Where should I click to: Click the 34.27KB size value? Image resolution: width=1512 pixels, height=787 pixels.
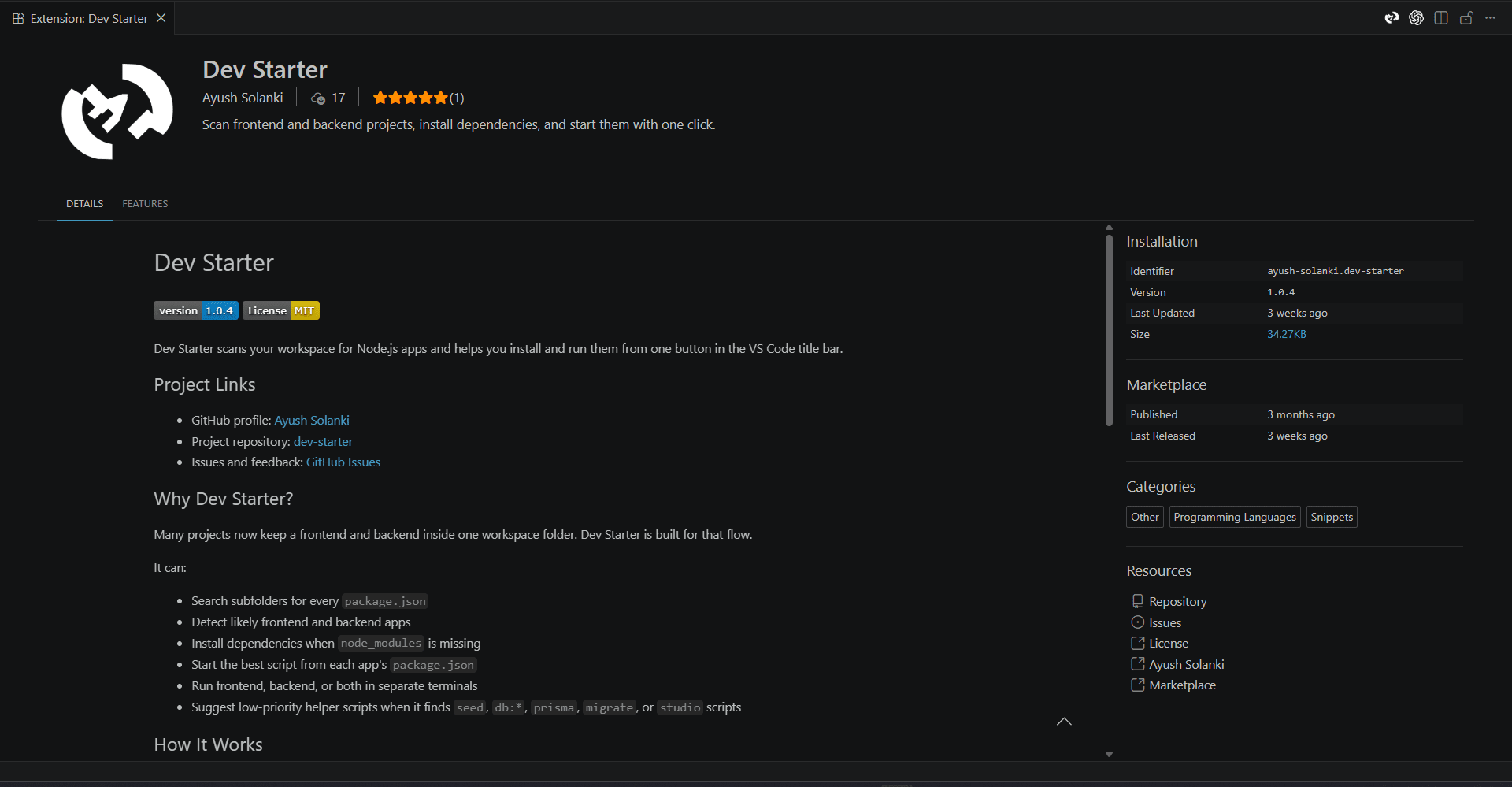[1286, 334]
